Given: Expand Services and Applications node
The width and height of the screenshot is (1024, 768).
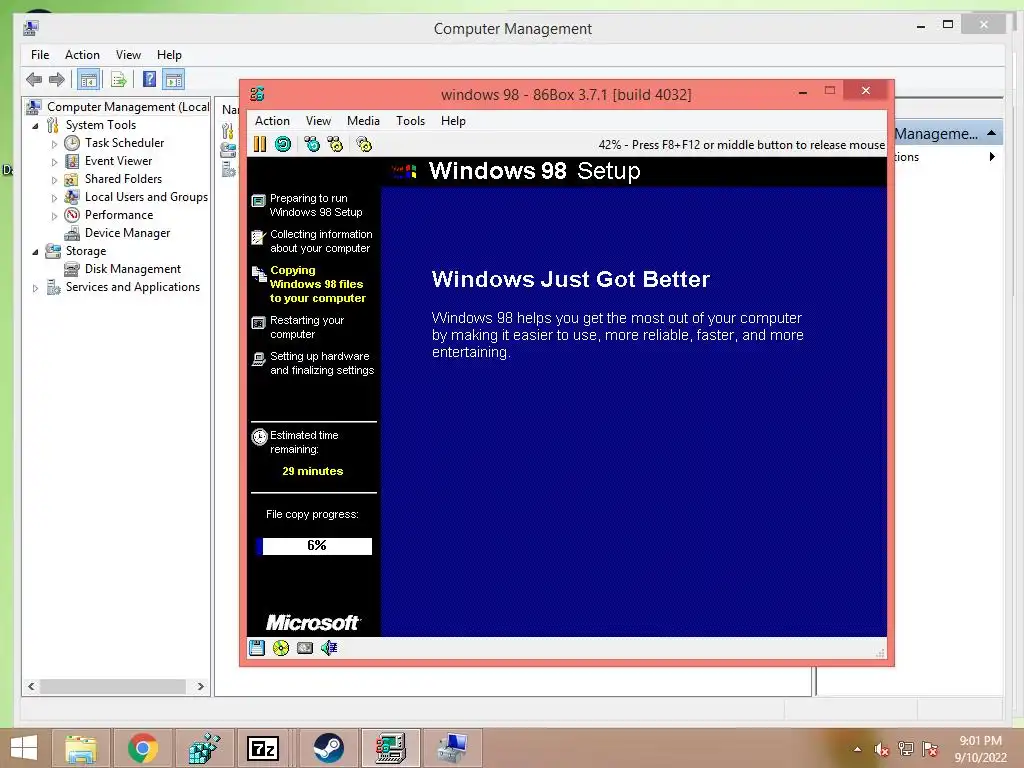Looking at the screenshot, I should coord(35,287).
